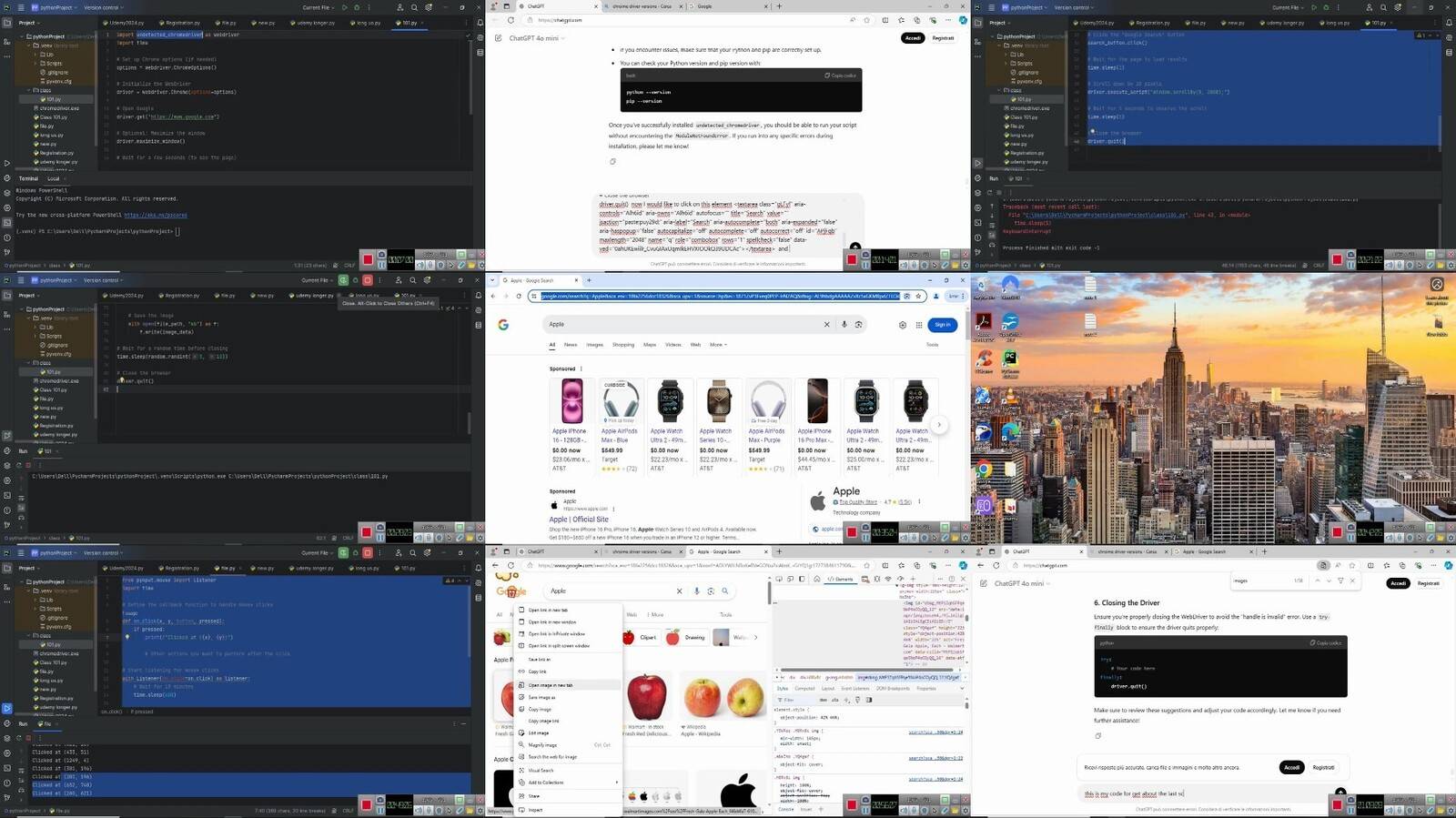Close the find-in-page bar in the 'Closing the Driver' window
Viewport: 1456px width, 818px height.
(1352, 581)
